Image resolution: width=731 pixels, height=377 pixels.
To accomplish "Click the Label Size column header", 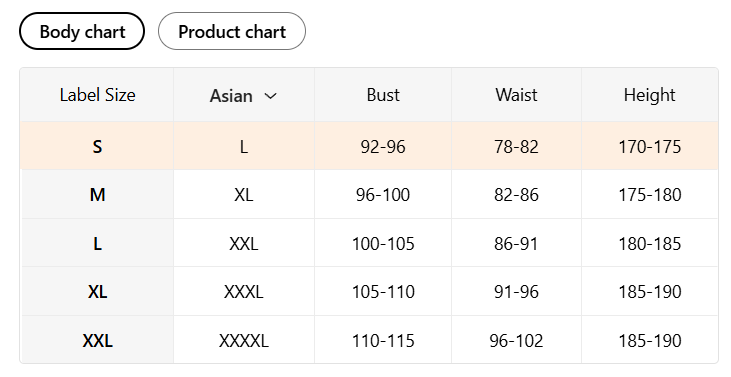I will point(97,95).
